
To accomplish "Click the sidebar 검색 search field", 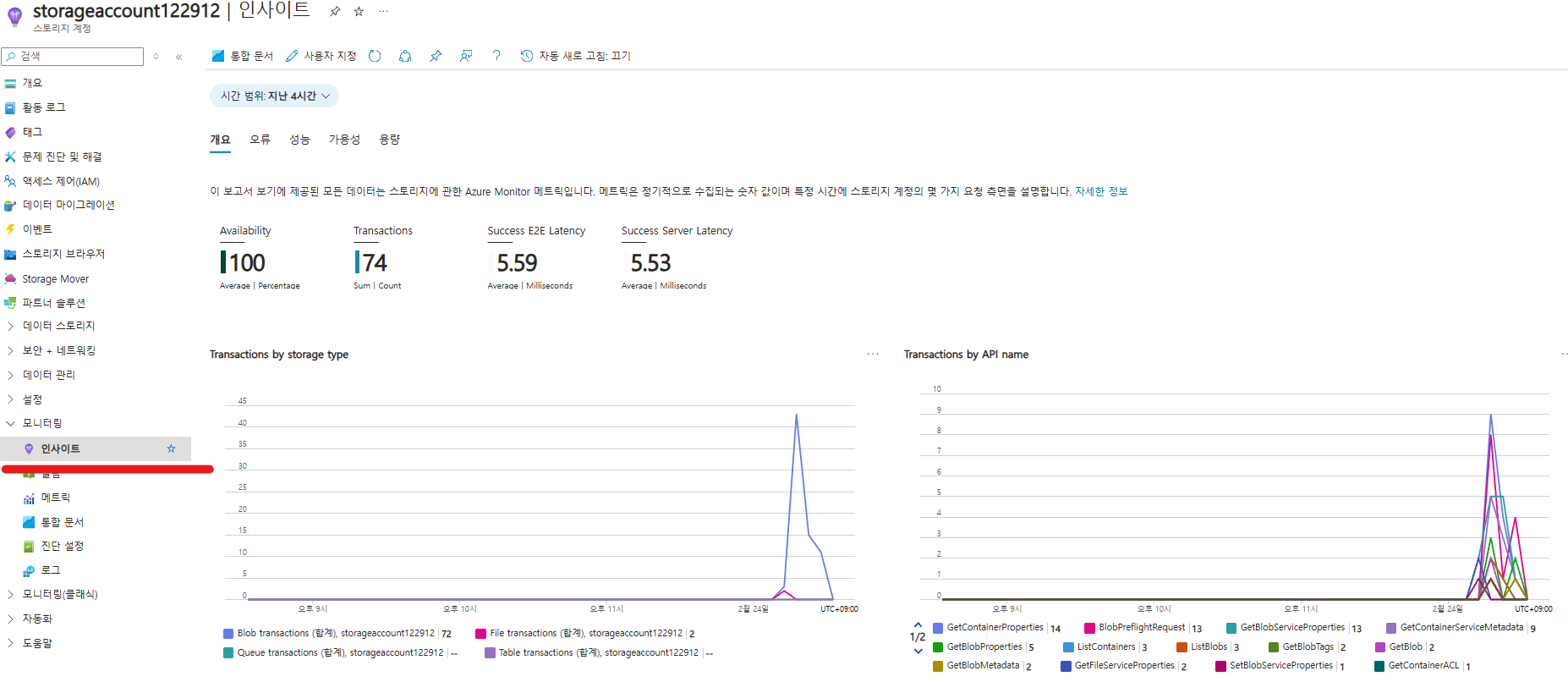I will pos(73,57).
